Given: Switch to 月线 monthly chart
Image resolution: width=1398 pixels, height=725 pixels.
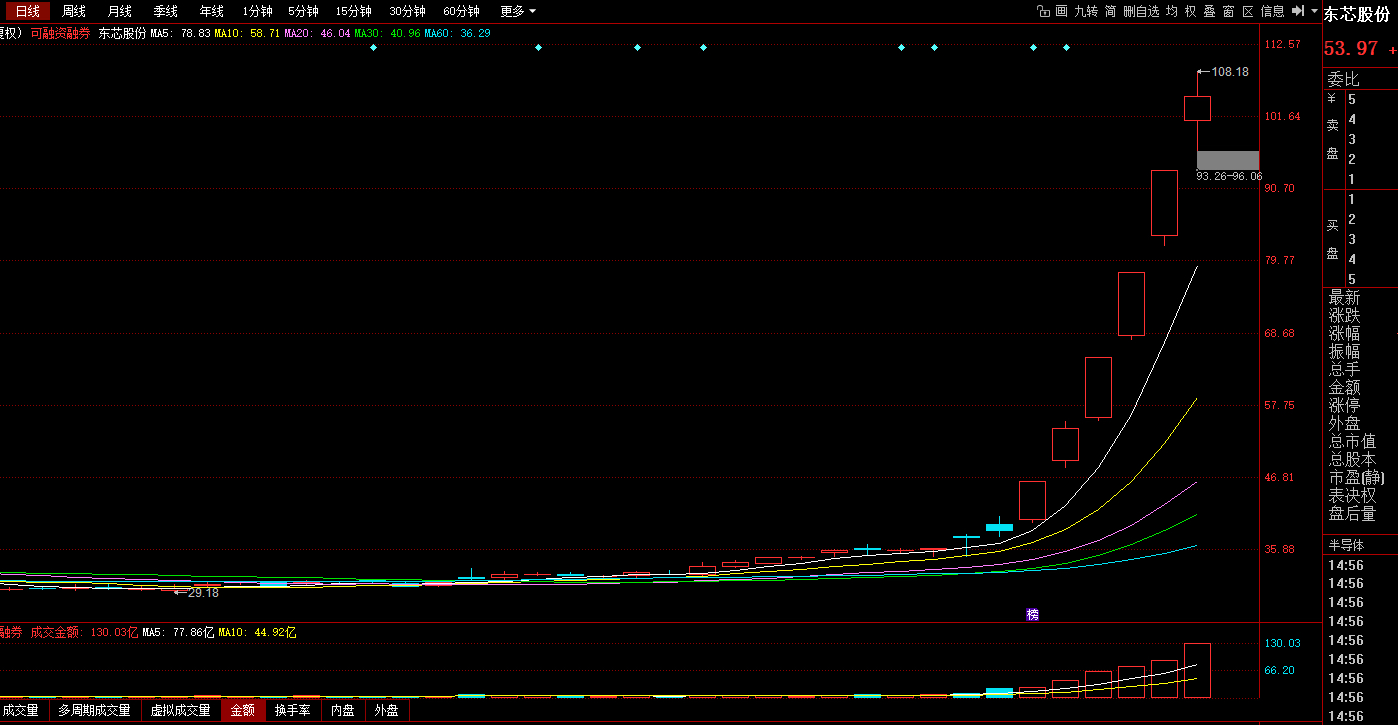Looking at the screenshot, I should pyautogui.click(x=120, y=11).
